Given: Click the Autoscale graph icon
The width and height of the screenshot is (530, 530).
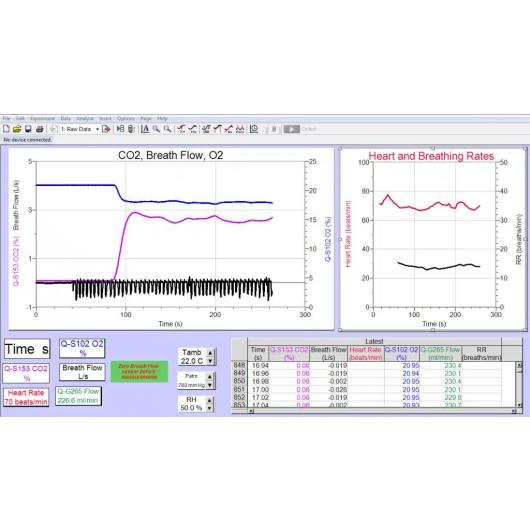Looking at the screenshot, I should pyautogui.click(x=145, y=129).
